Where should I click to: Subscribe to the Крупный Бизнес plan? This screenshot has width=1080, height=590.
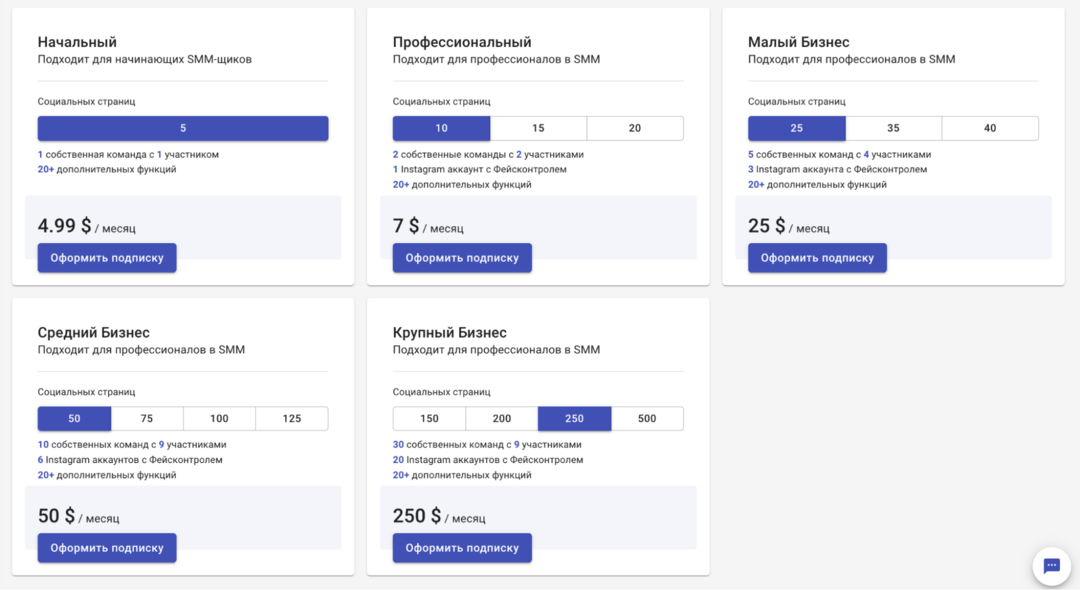(x=462, y=548)
